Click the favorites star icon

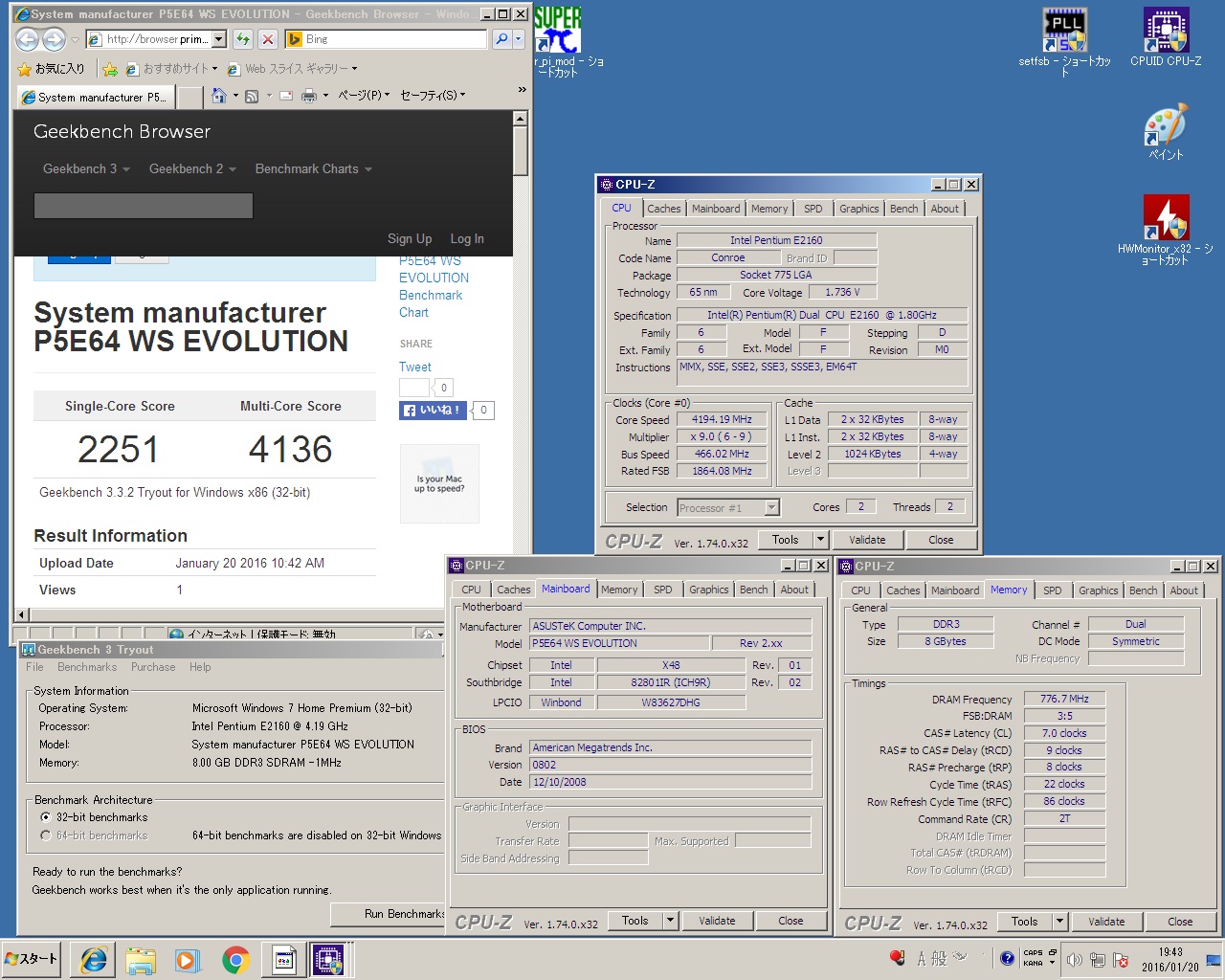[x=25, y=69]
